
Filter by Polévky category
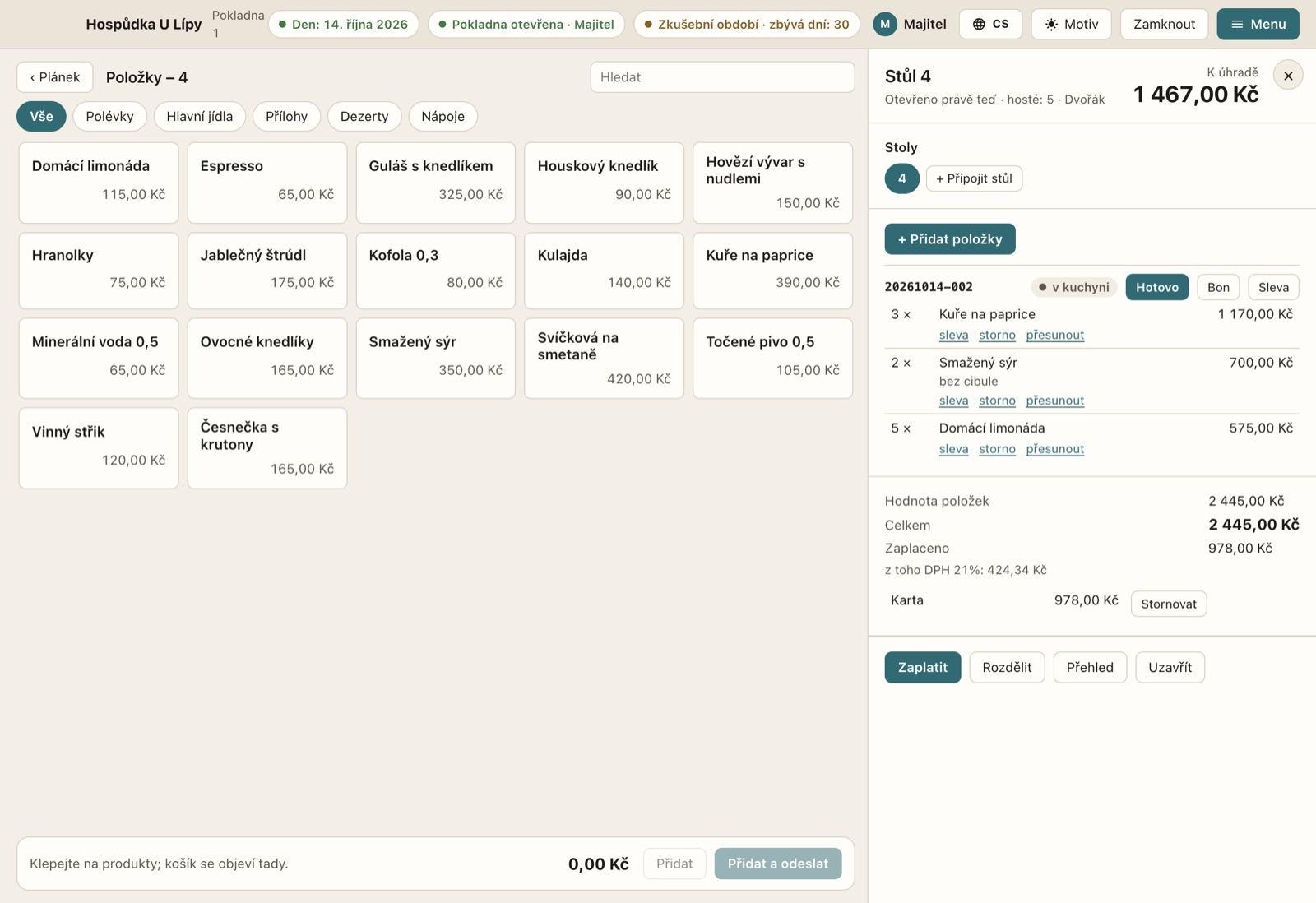tap(109, 116)
